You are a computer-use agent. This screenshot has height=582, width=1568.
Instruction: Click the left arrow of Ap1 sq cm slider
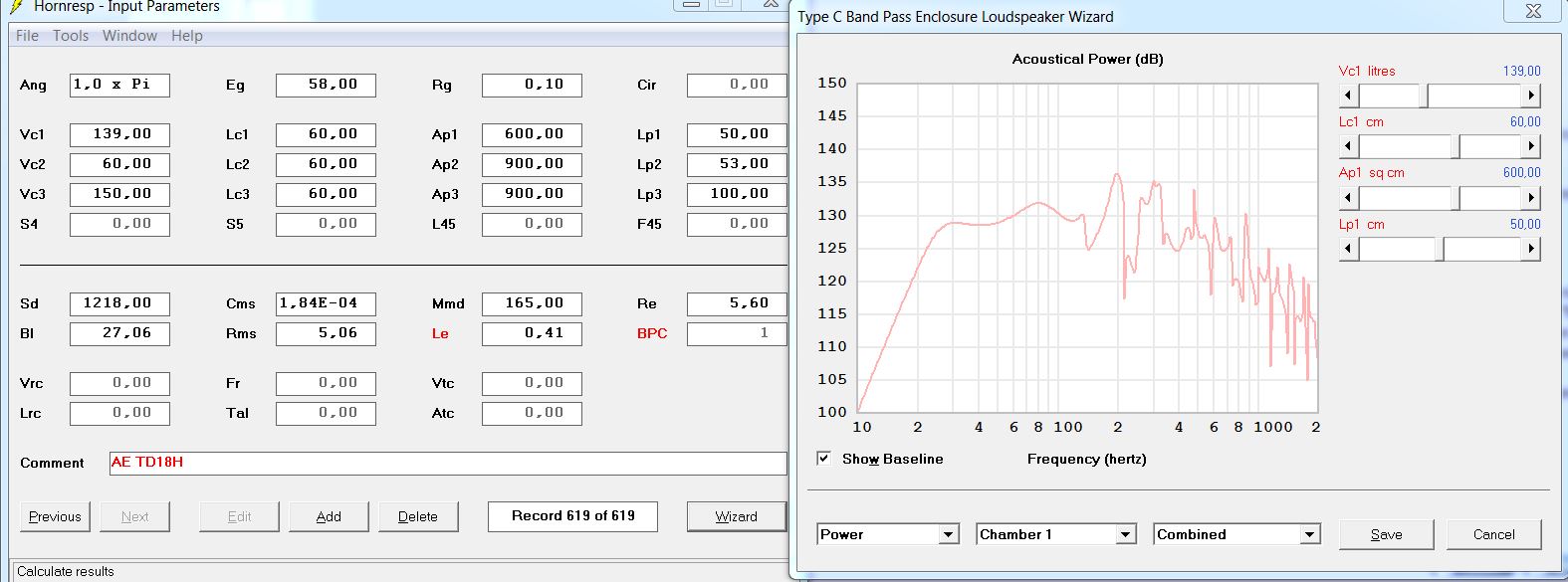[x=1349, y=198]
